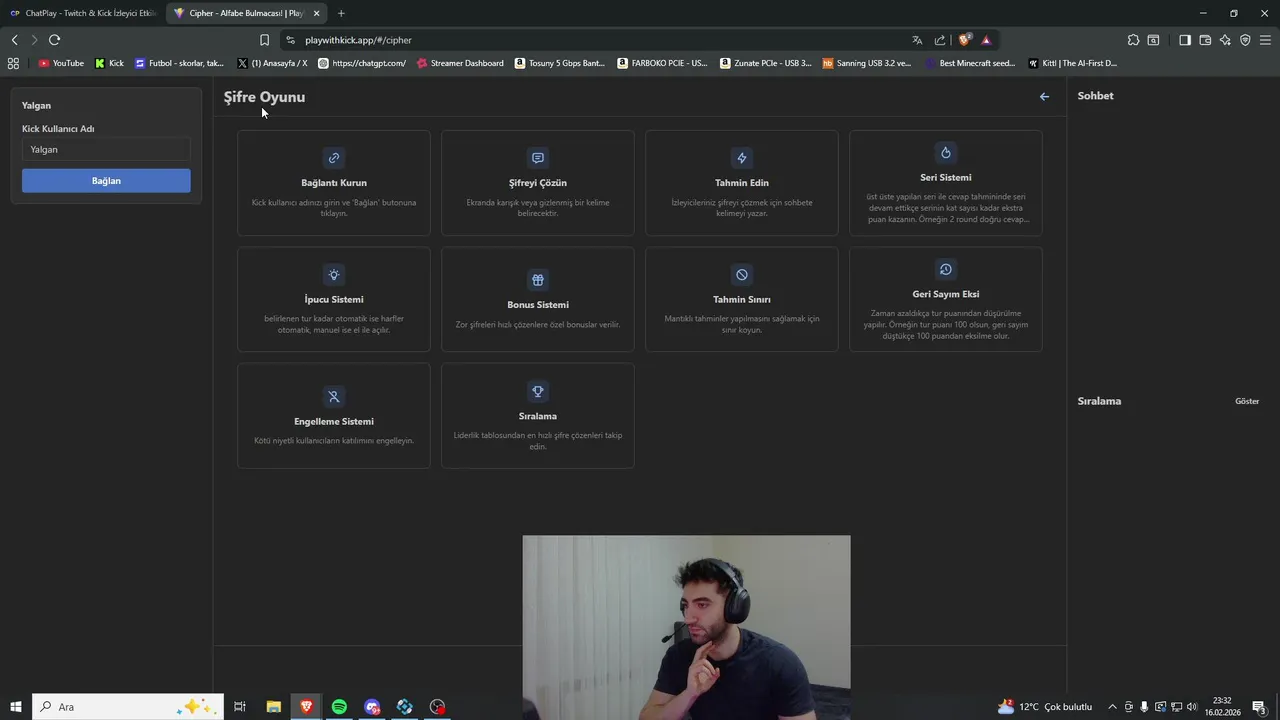Click the taskbar search box Ara
The width and height of the screenshot is (1280, 720).
(127, 707)
